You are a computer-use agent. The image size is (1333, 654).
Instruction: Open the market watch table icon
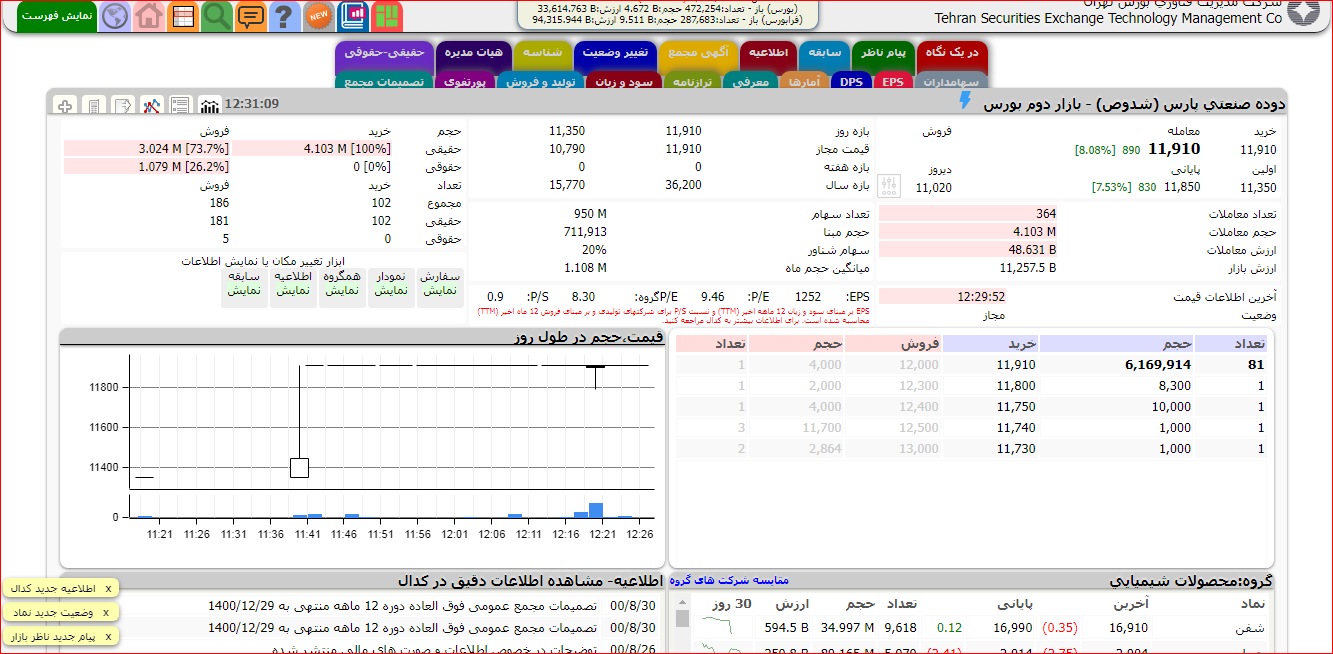pyautogui.click(x=183, y=16)
